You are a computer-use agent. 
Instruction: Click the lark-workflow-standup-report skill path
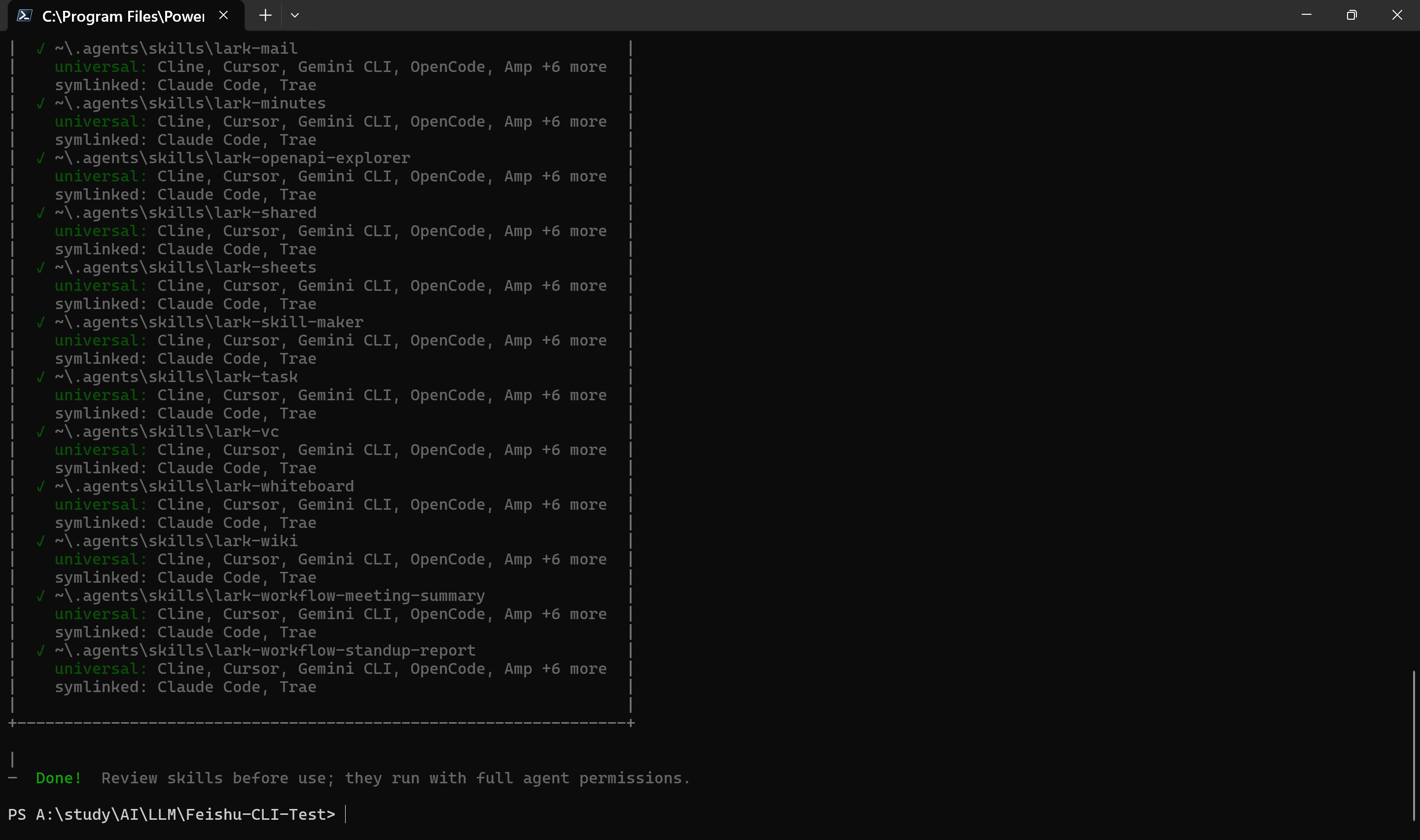[x=265, y=650]
